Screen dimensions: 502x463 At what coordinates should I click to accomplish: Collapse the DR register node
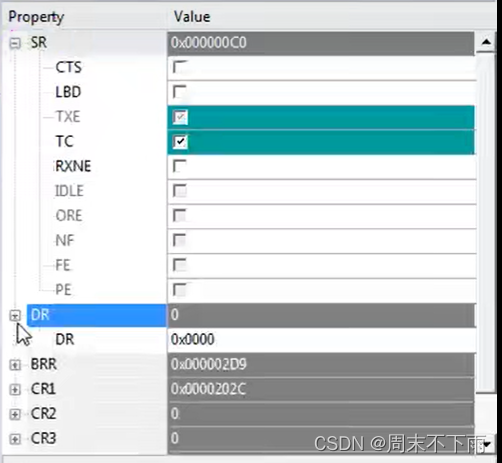point(15,315)
